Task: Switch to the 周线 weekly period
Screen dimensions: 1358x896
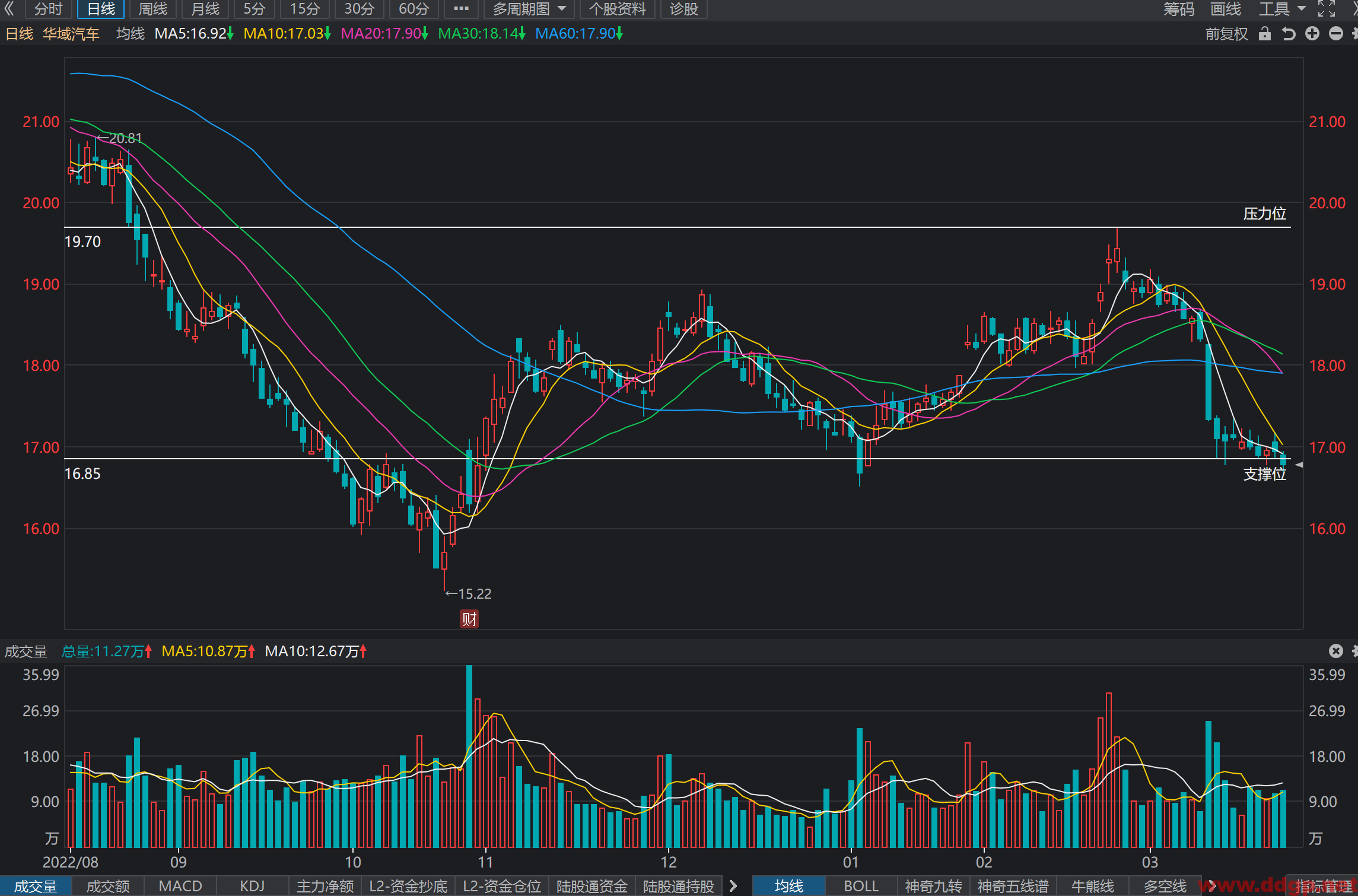Action: [153, 9]
